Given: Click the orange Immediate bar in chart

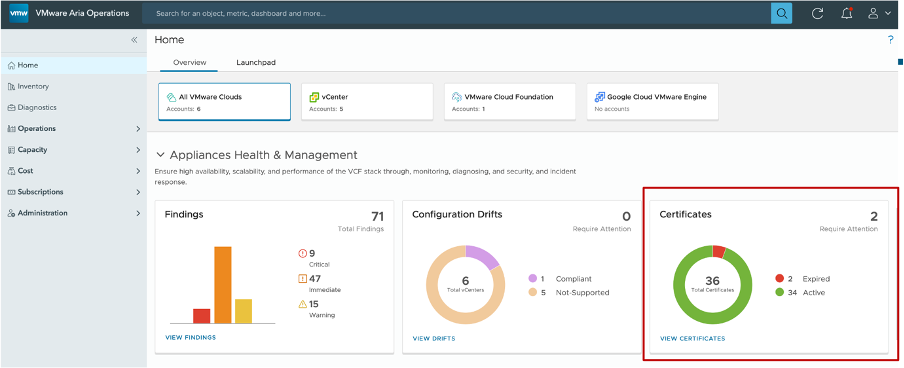Looking at the screenshot, I should [x=223, y=285].
